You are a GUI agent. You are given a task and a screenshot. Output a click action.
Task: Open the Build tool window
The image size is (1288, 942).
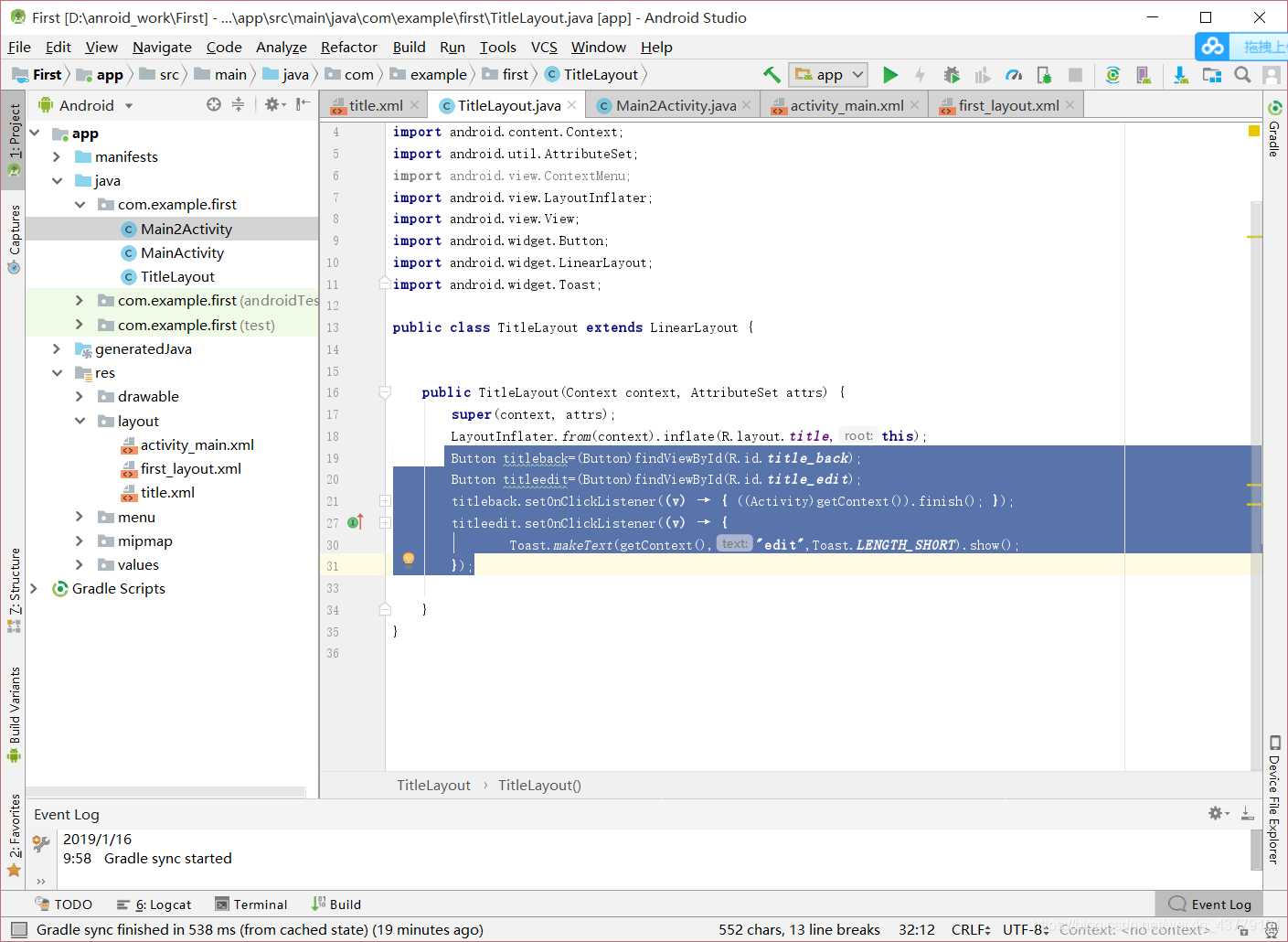[335, 904]
